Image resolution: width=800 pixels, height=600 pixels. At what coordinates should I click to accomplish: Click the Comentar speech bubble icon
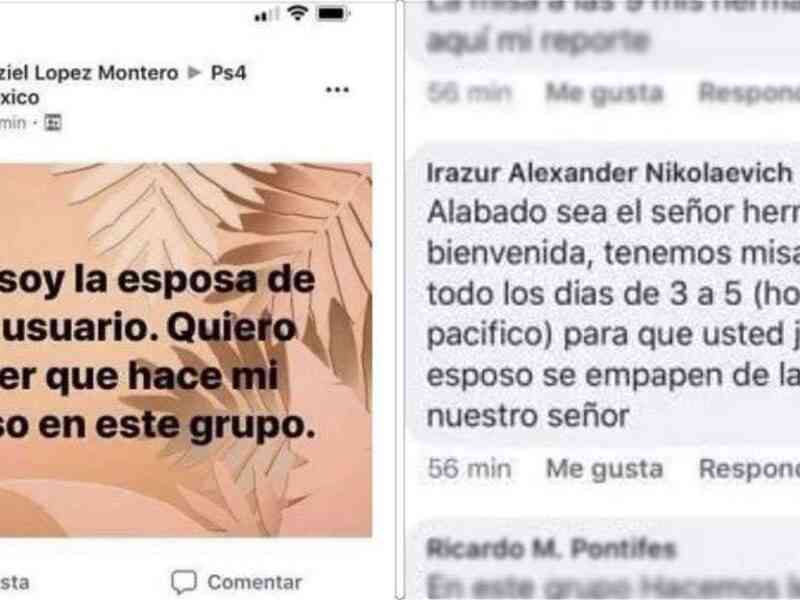point(184,582)
